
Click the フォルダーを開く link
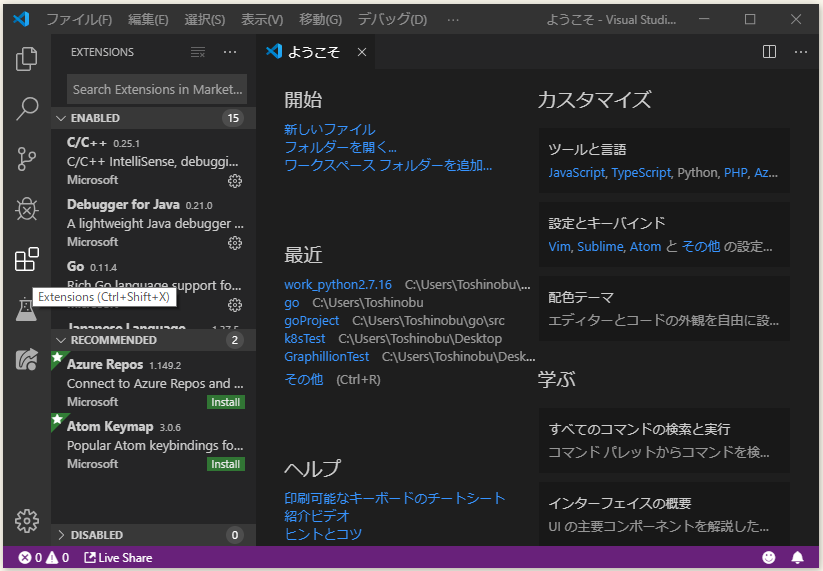click(340, 147)
